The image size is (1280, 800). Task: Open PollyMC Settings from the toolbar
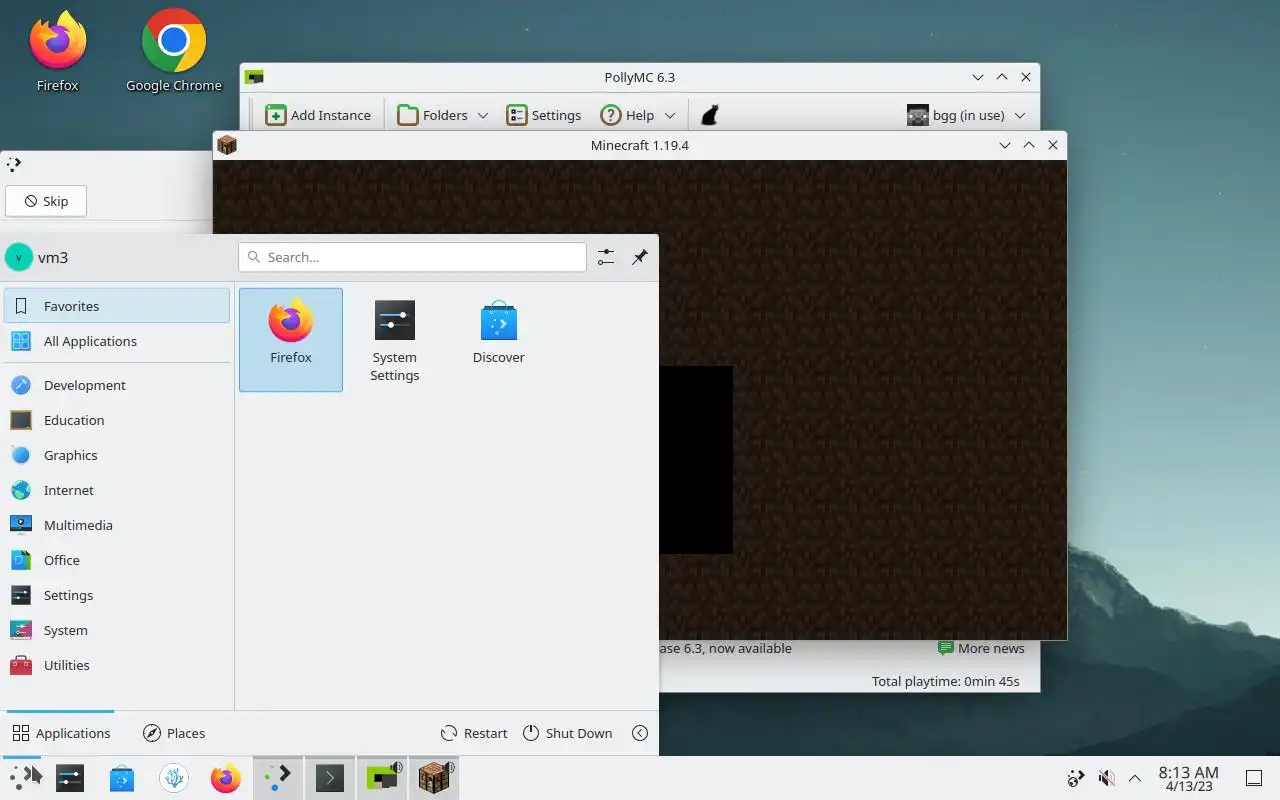(x=544, y=115)
